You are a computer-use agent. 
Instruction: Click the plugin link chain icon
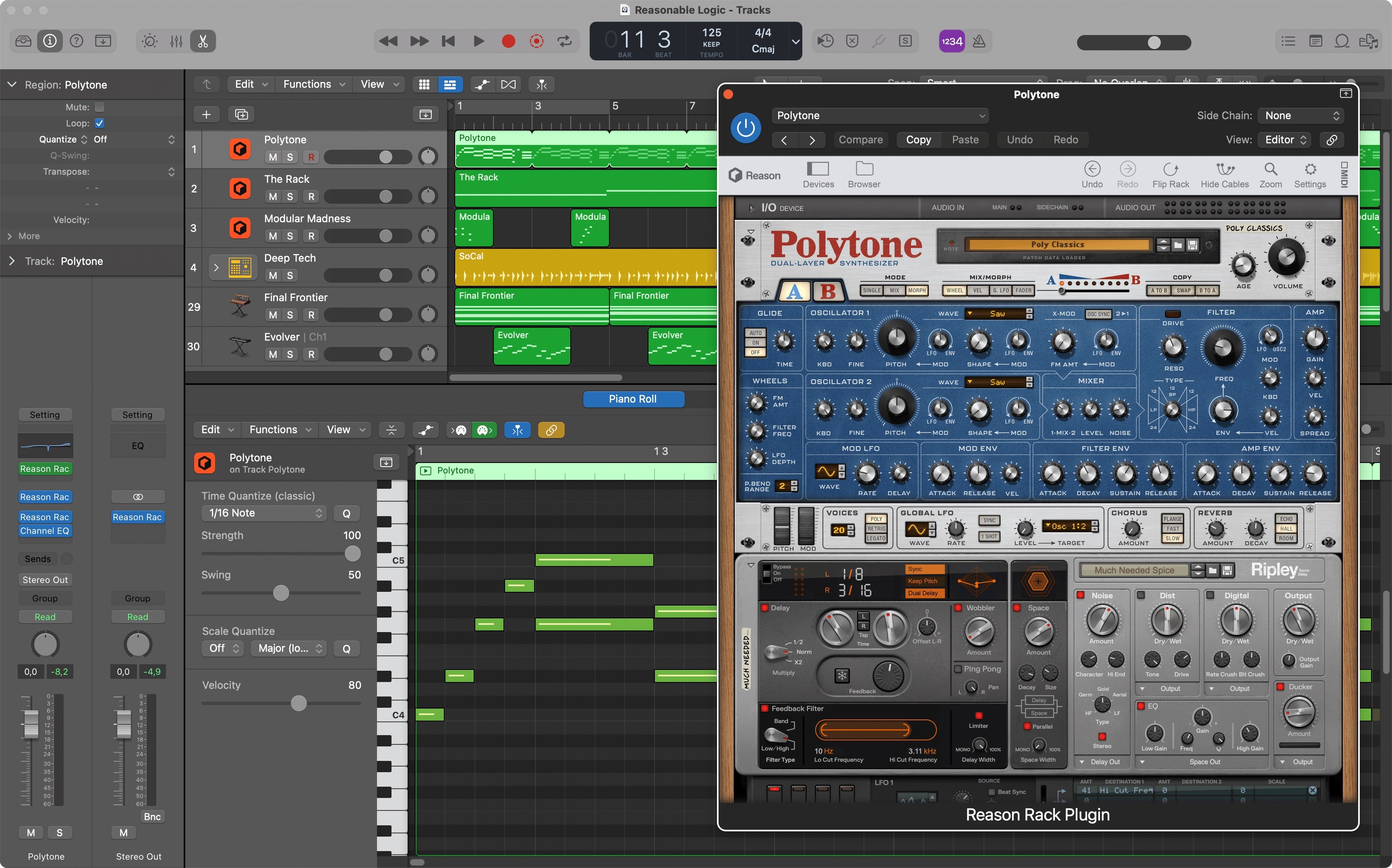click(x=1332, y=139)
